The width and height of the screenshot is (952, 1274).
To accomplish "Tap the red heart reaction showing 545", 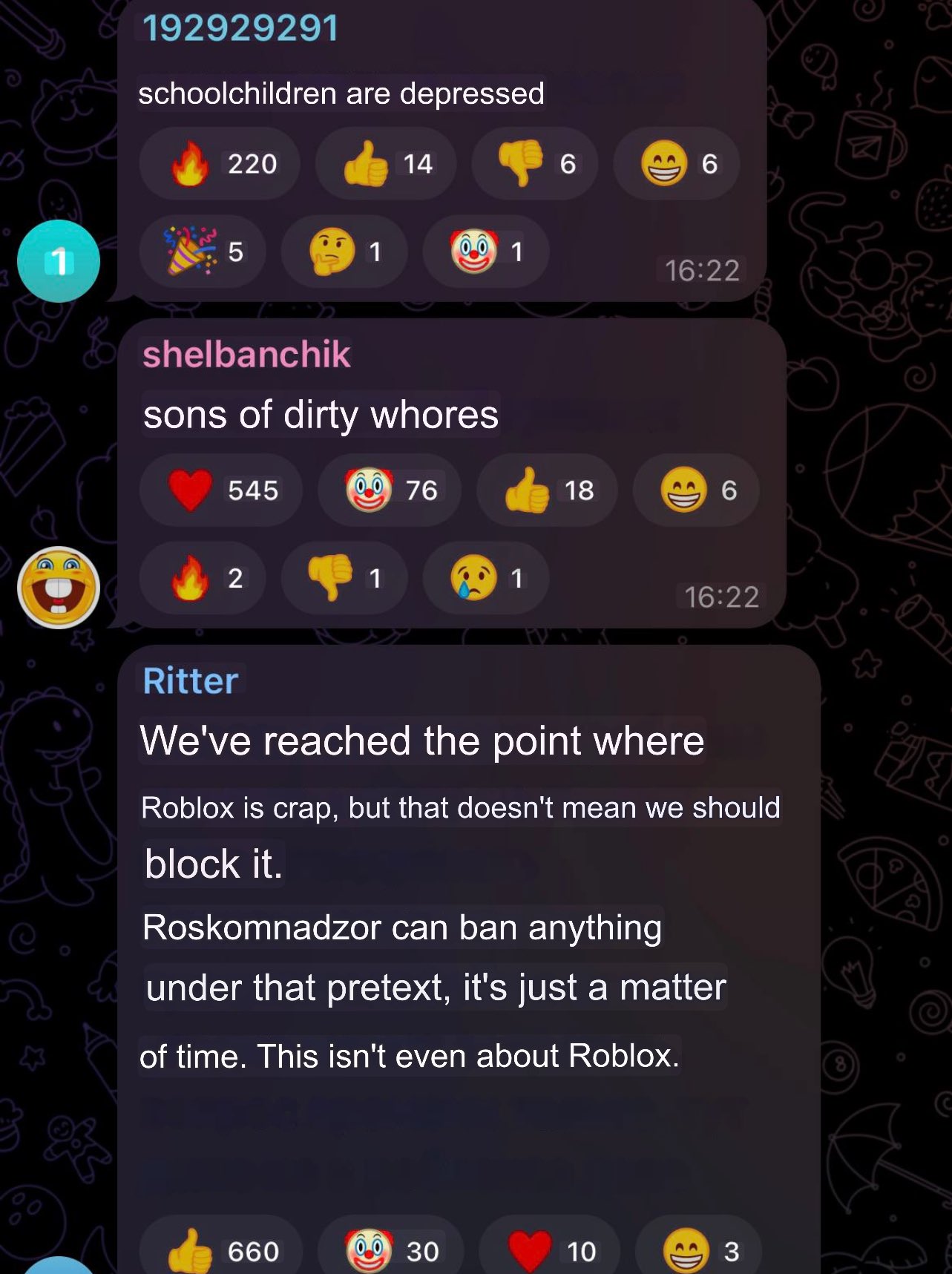I will (x=221, y=490).
